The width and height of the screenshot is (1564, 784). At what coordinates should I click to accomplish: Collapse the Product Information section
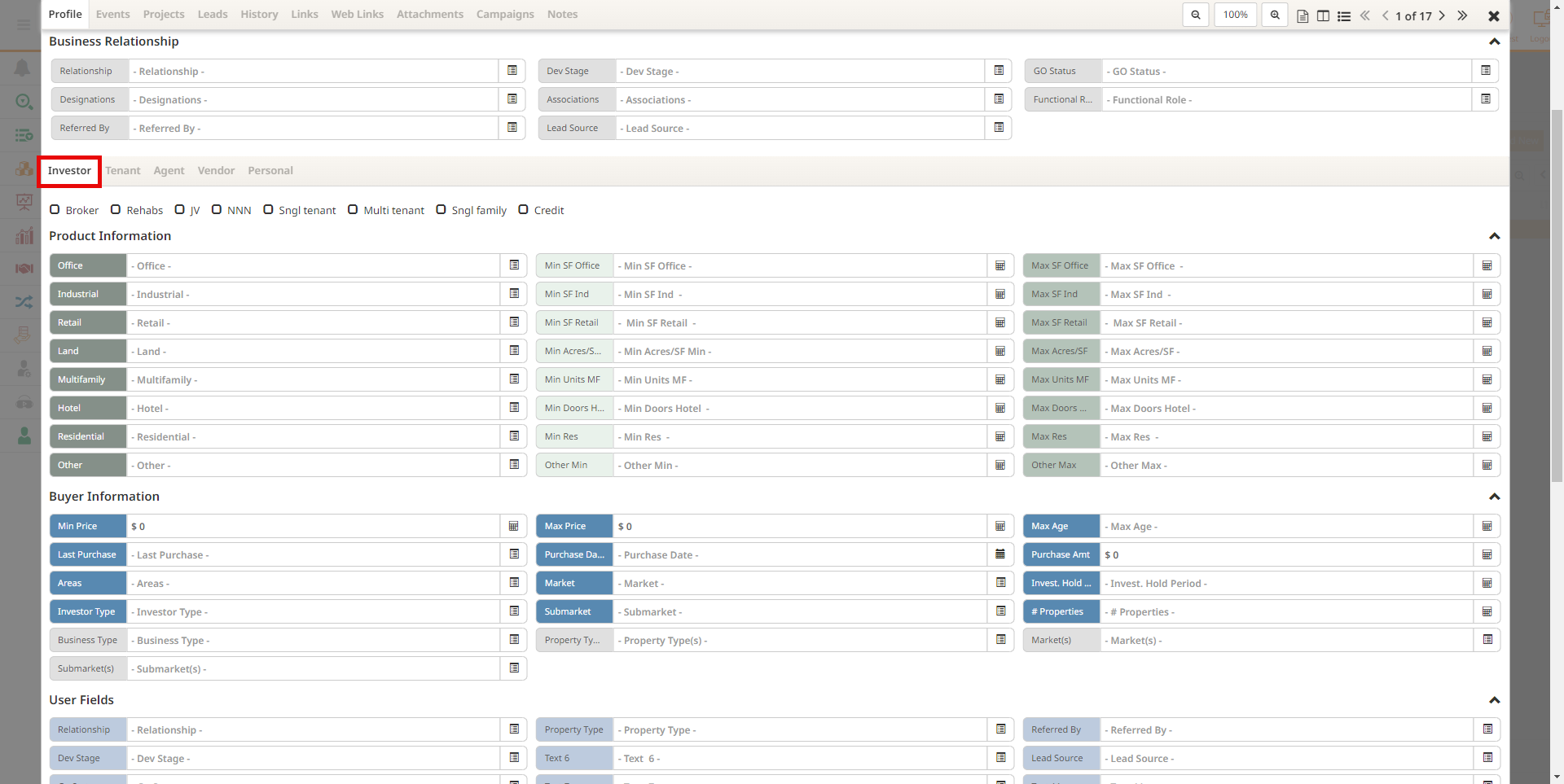coord(1494,236)
